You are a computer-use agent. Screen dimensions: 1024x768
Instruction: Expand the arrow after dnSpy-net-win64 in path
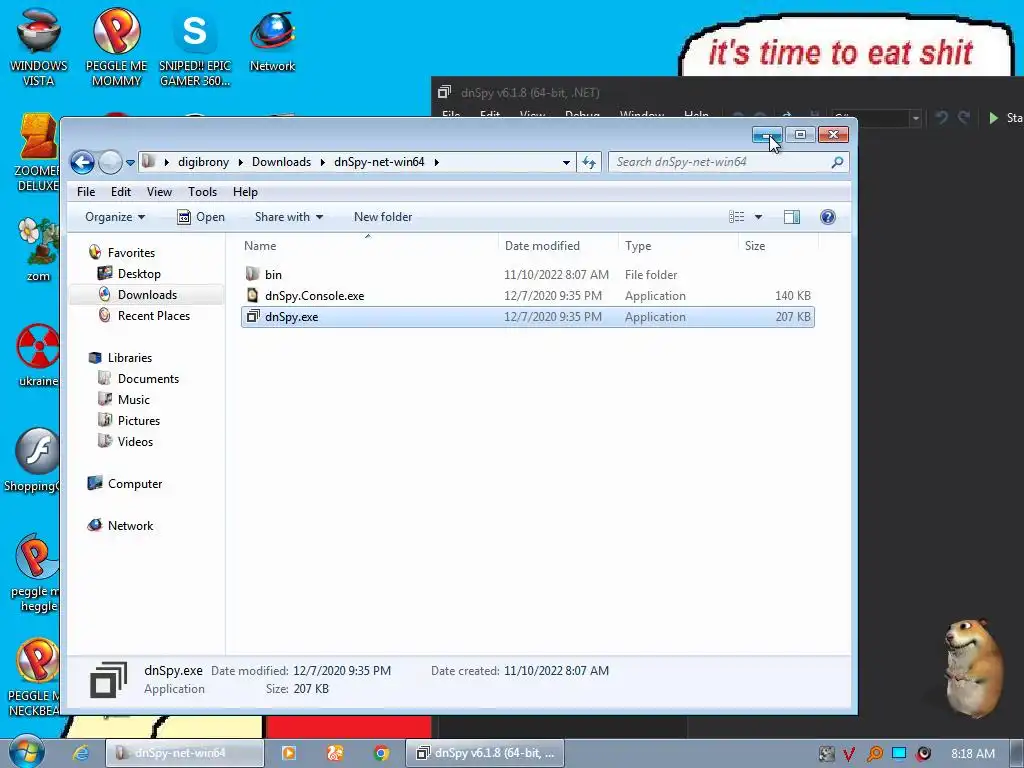436,162
